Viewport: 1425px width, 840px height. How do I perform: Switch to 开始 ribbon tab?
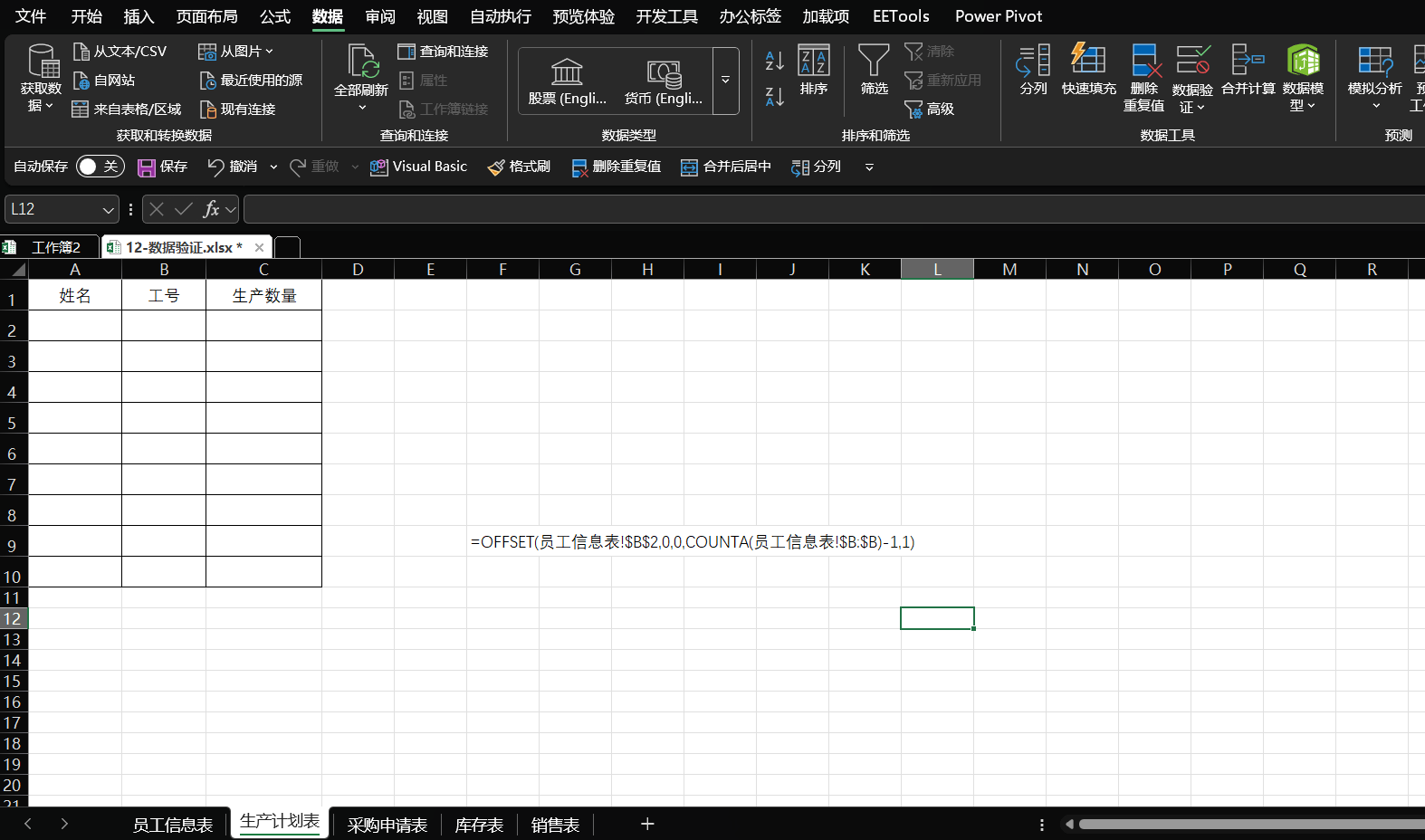tap(87, 16)
